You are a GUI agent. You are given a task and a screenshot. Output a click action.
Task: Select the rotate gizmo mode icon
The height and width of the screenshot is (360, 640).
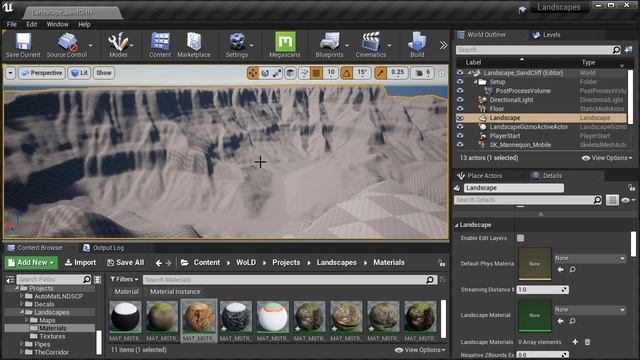click(x=265, y=73)
